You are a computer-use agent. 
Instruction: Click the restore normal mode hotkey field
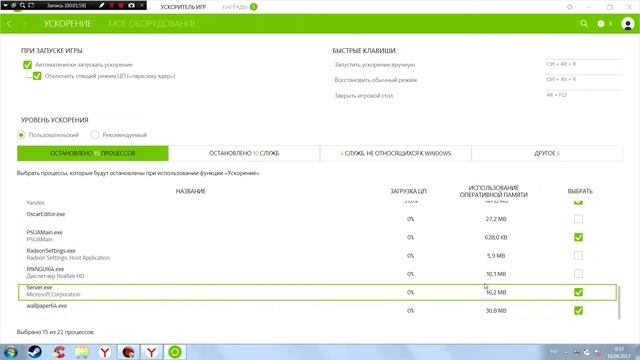584,80
